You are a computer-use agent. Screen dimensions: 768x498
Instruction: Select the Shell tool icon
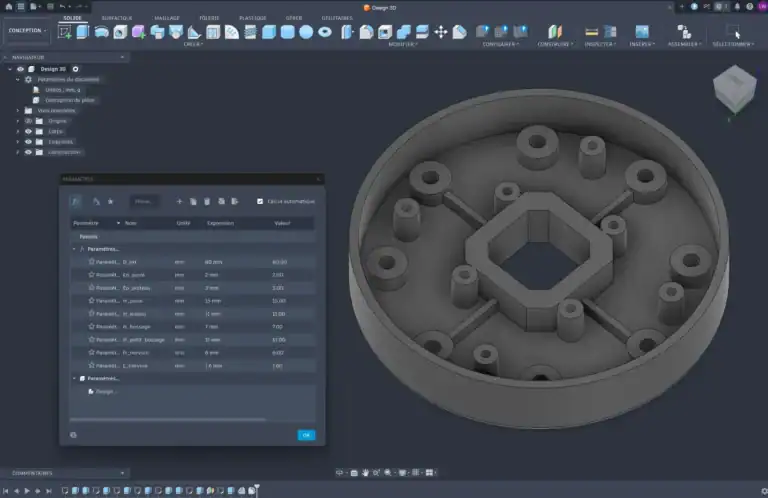point(384,32)
